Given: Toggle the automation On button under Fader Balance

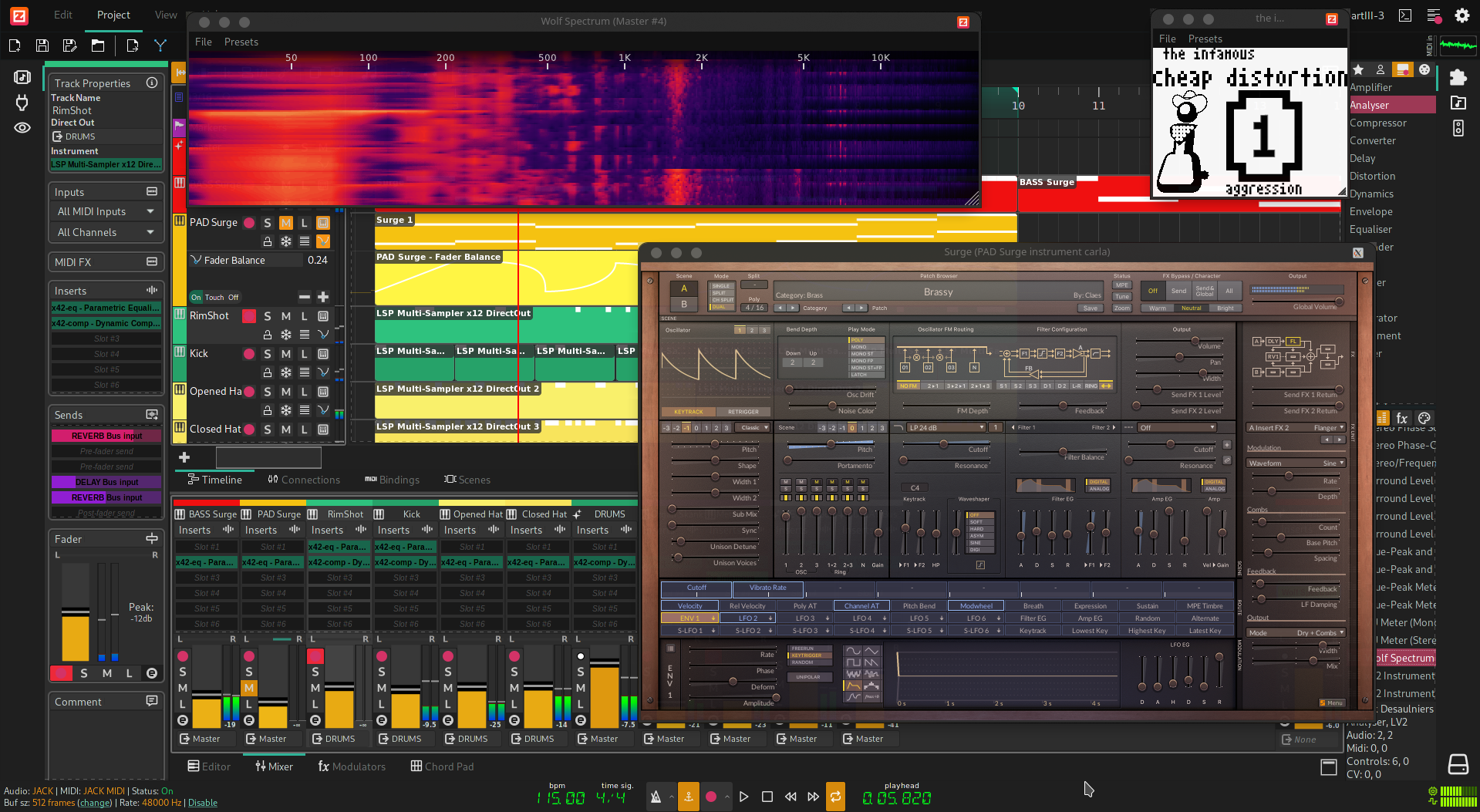Looking at the screenshot, I should coord(196,297).
